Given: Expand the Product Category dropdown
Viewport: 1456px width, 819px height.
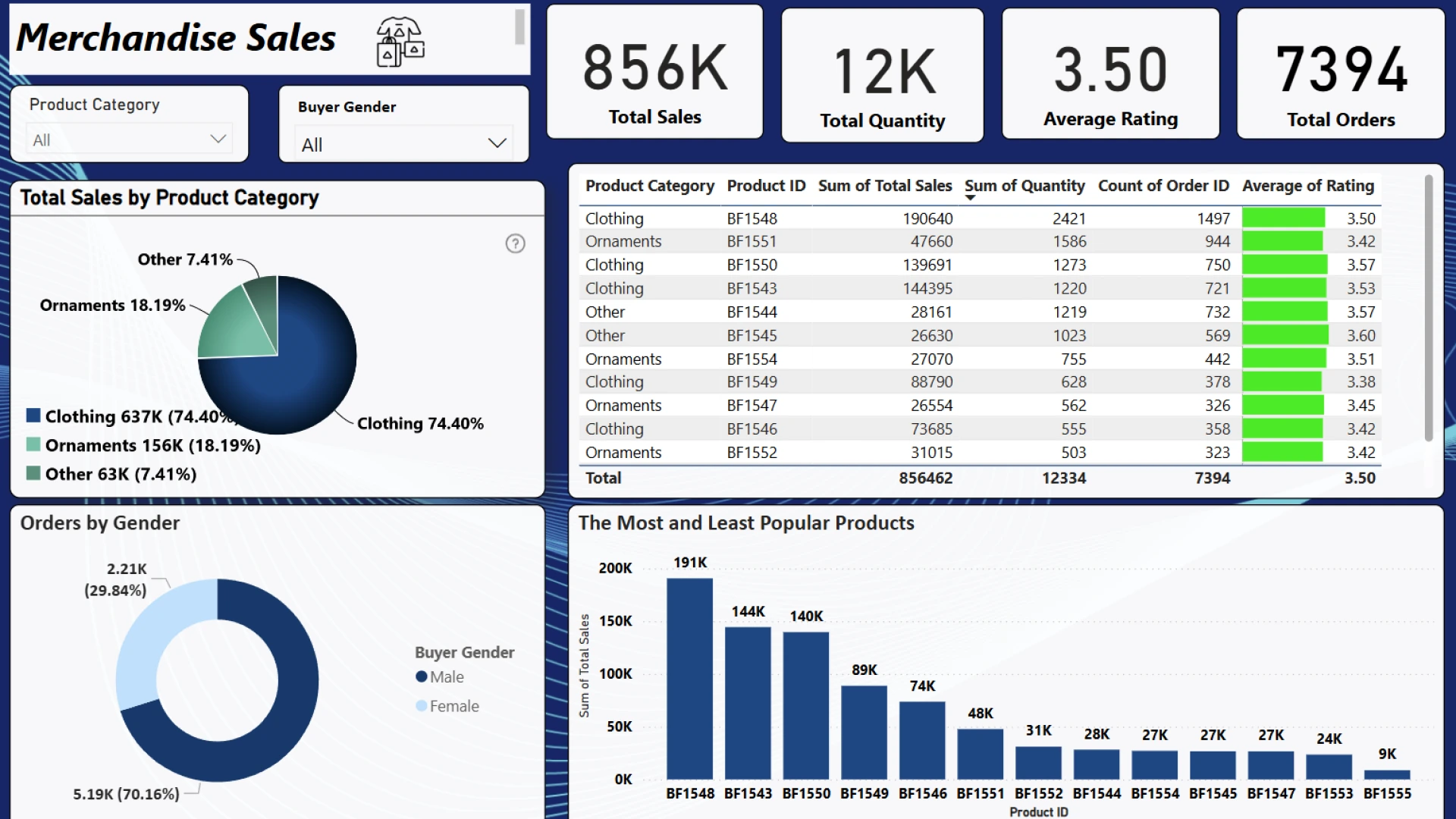Looking at the screenshot, I should coord(218,139).
